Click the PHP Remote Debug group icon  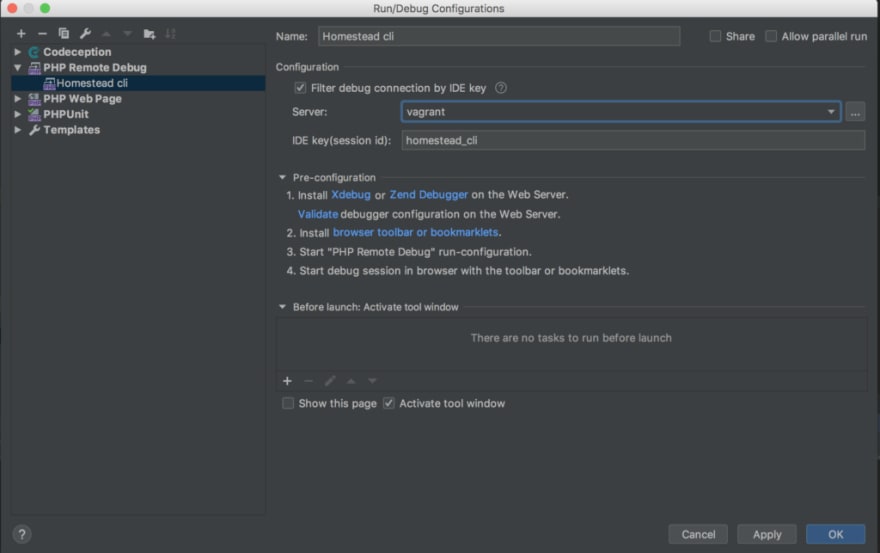(x=34, y=67)
